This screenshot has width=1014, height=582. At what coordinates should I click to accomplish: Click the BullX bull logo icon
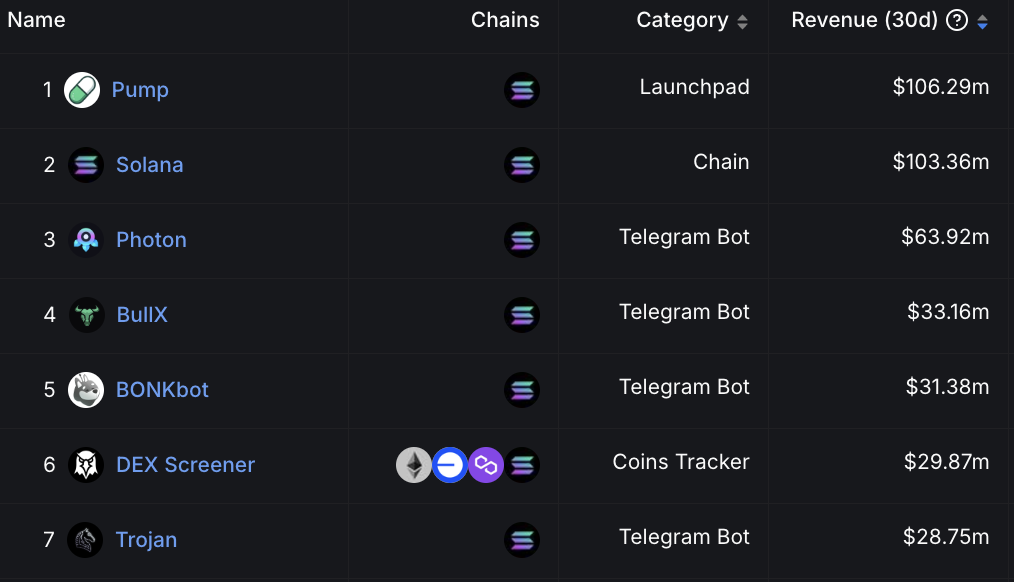[86, 315]
